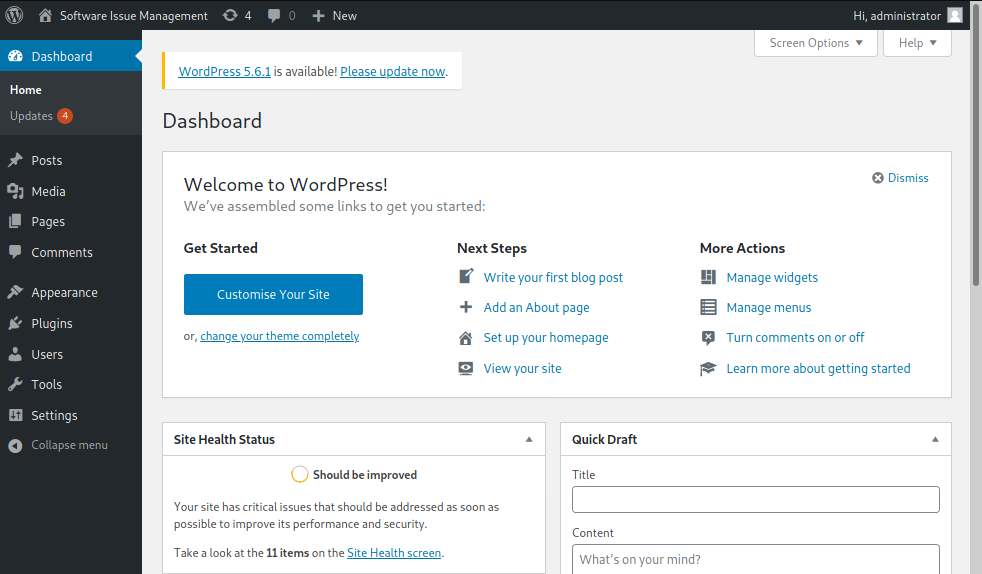This screenshot has height=574, width=982.
Task: Click the Posts pin icon
Action: pos(15,160)
